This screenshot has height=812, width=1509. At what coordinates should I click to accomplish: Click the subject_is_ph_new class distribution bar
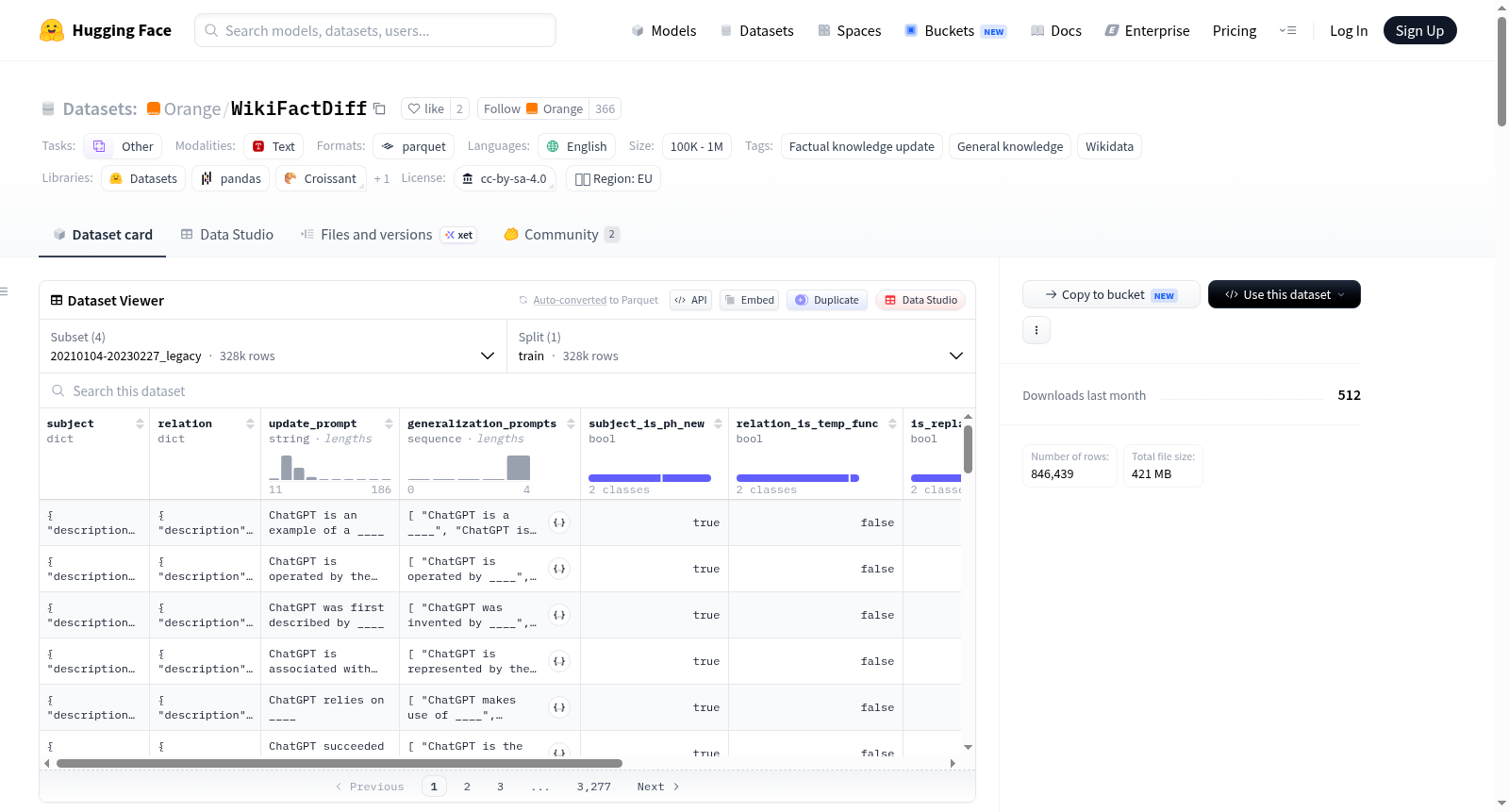(x=650, y=478)
